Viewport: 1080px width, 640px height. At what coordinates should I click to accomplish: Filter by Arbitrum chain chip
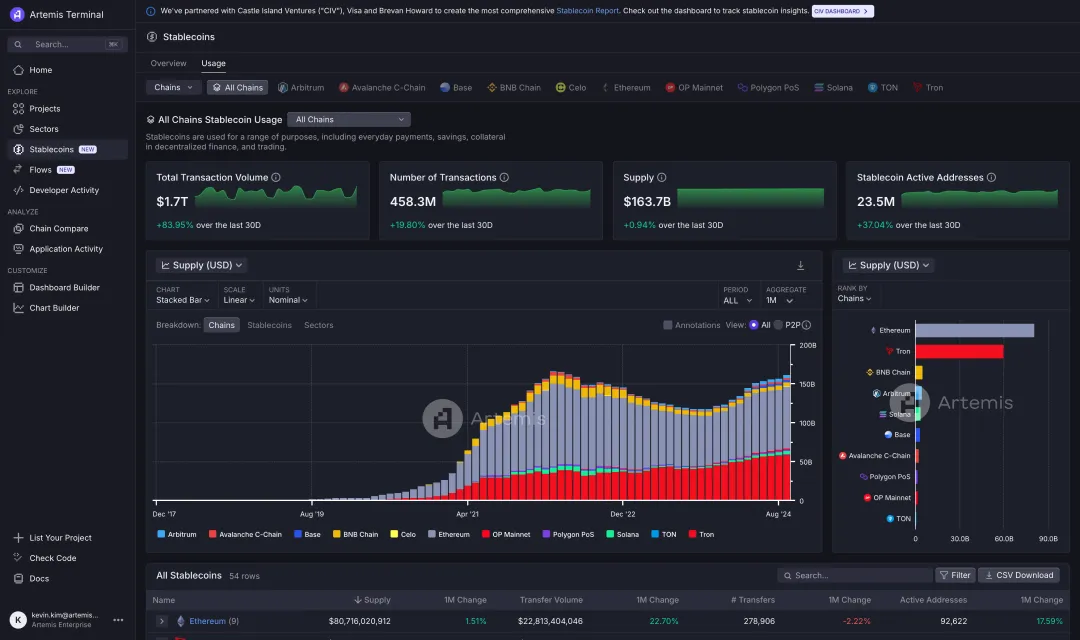[x=301, y=87]
